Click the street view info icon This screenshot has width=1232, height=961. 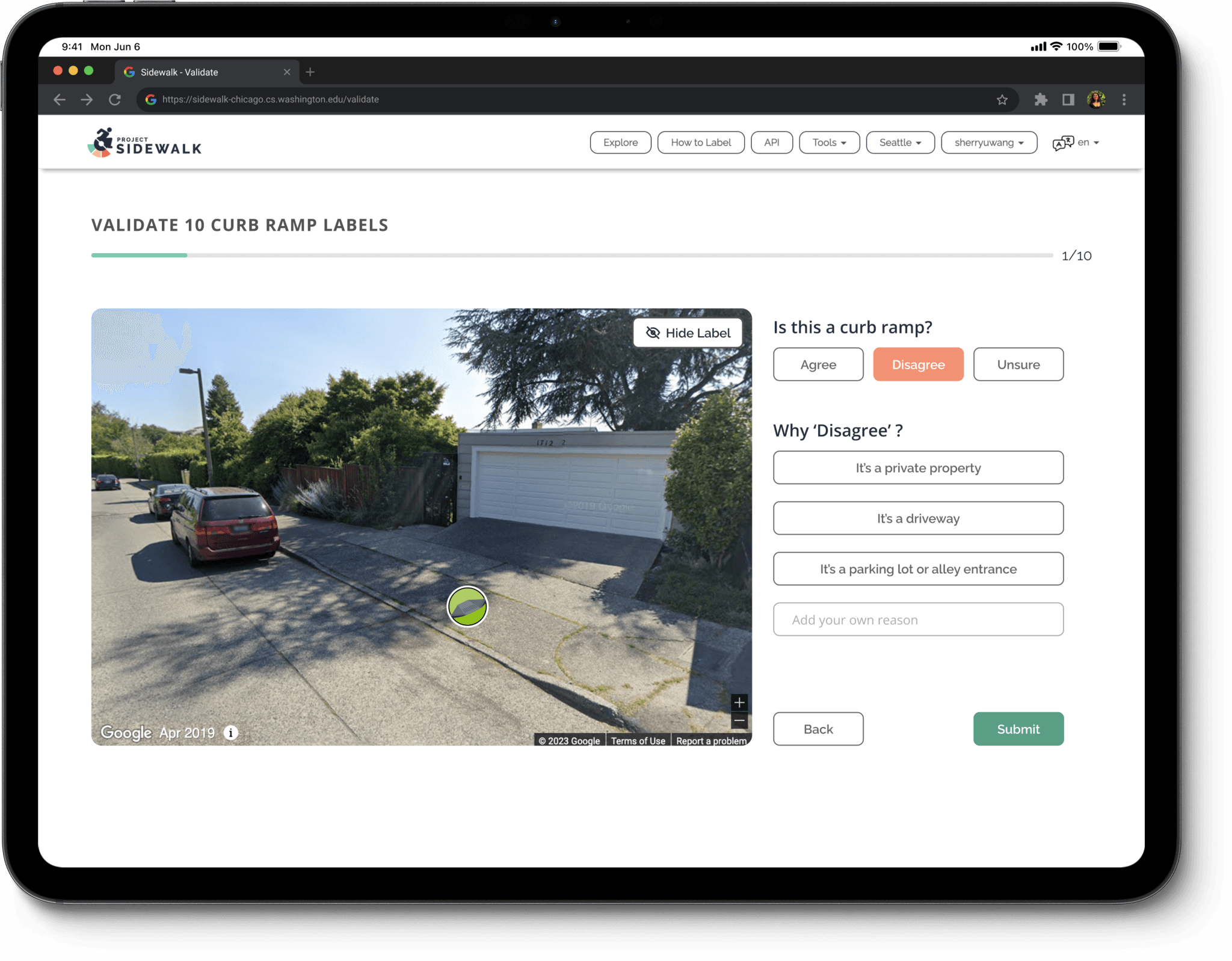tap(231, 732)
